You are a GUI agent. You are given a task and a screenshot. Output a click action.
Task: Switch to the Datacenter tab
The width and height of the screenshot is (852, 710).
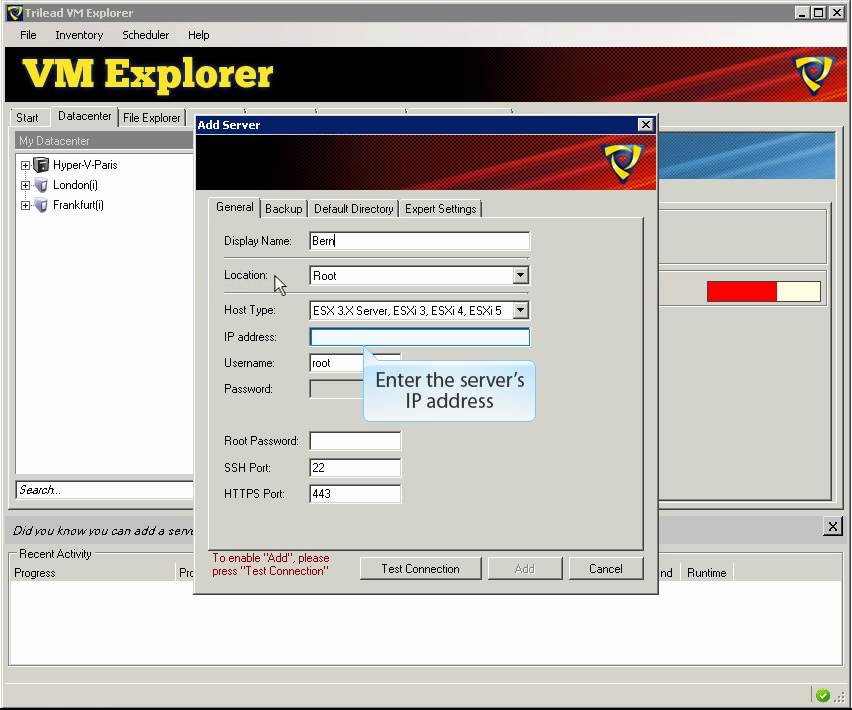coord(84,116)
